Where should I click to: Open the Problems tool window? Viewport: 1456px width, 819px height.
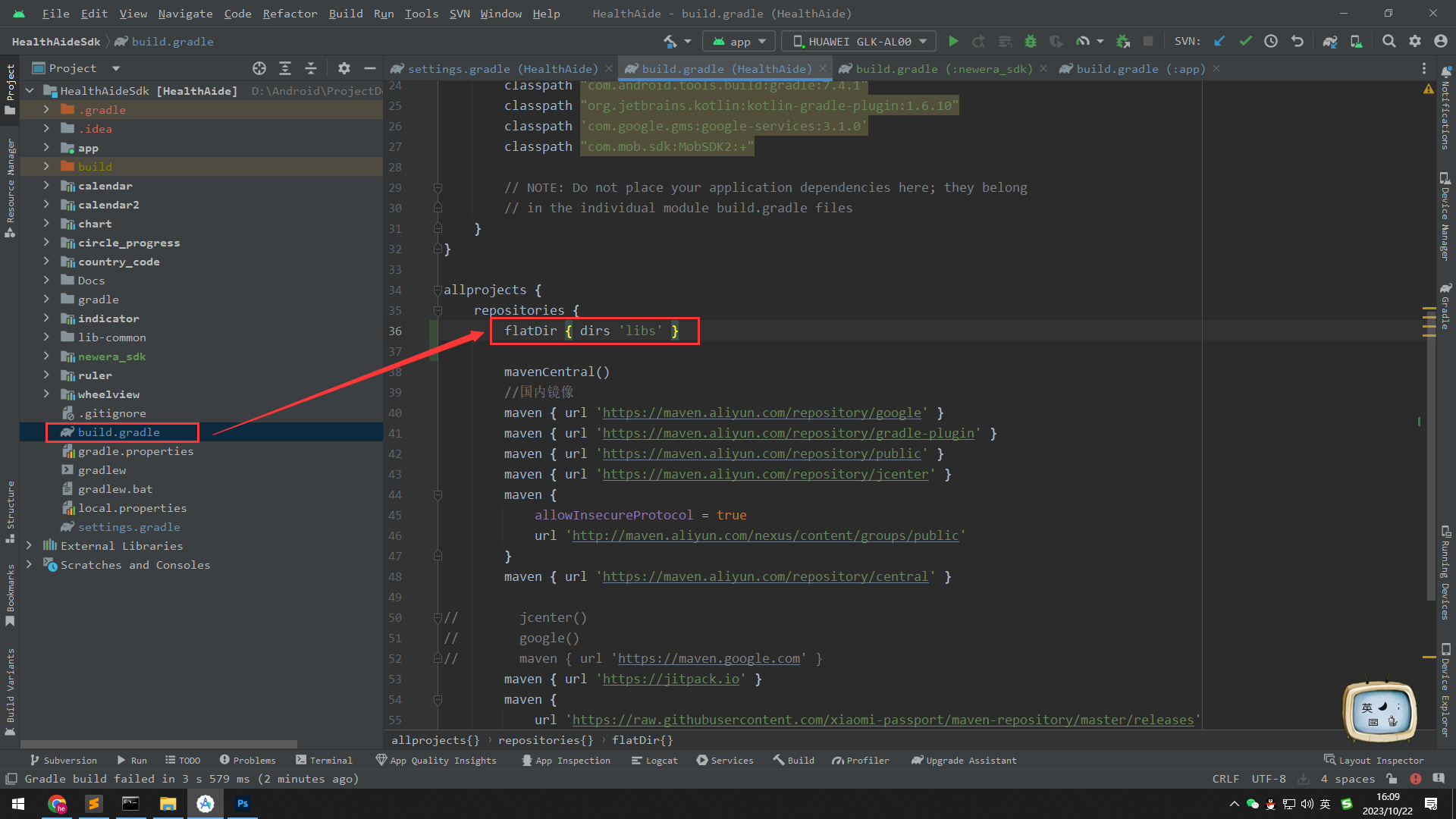click(247, 760)
